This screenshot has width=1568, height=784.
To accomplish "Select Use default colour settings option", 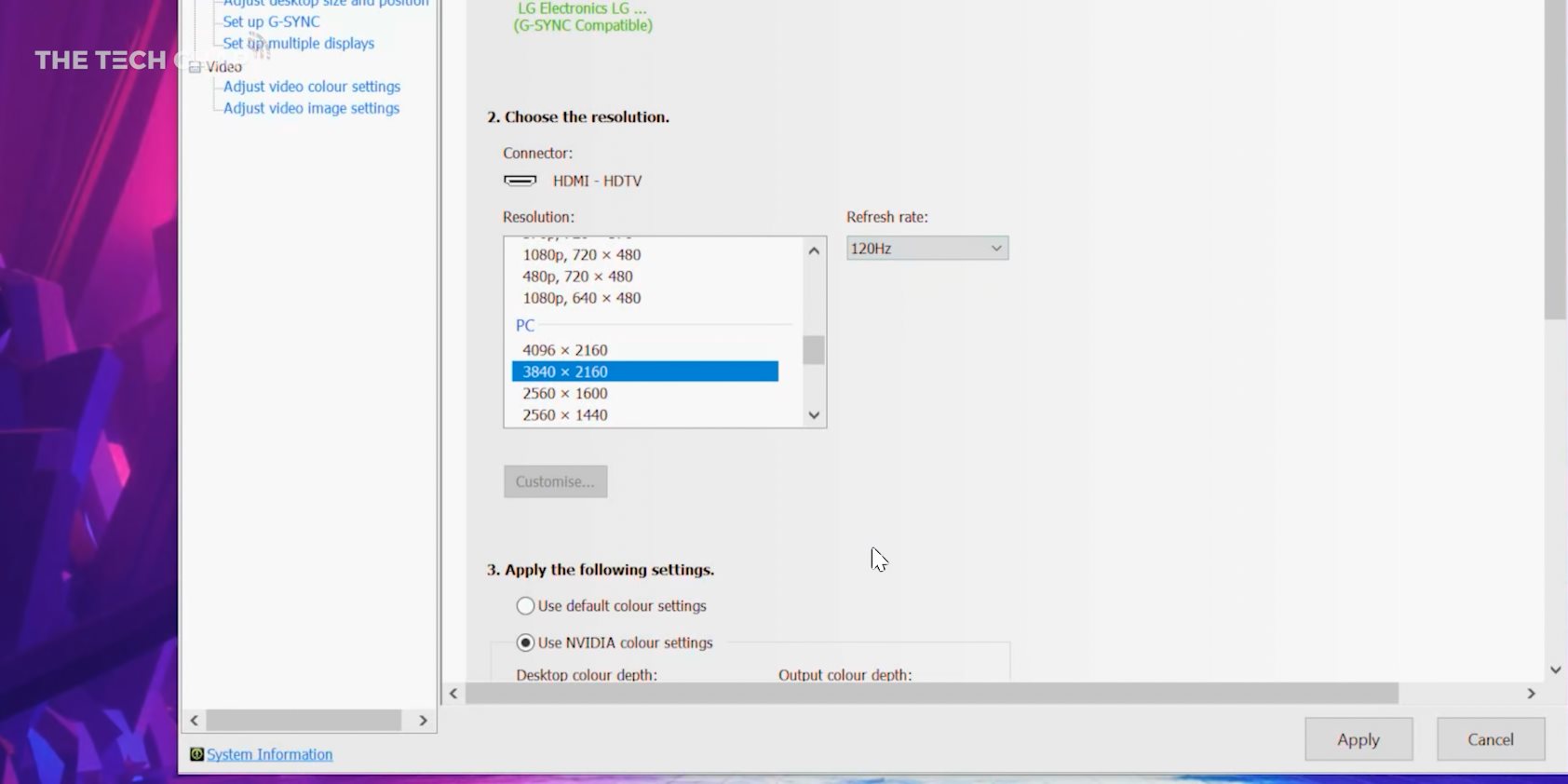I will point(525,606).
